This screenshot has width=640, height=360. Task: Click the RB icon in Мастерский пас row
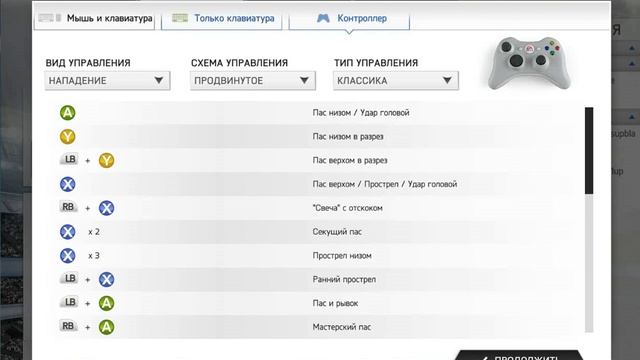pos(69,326)
